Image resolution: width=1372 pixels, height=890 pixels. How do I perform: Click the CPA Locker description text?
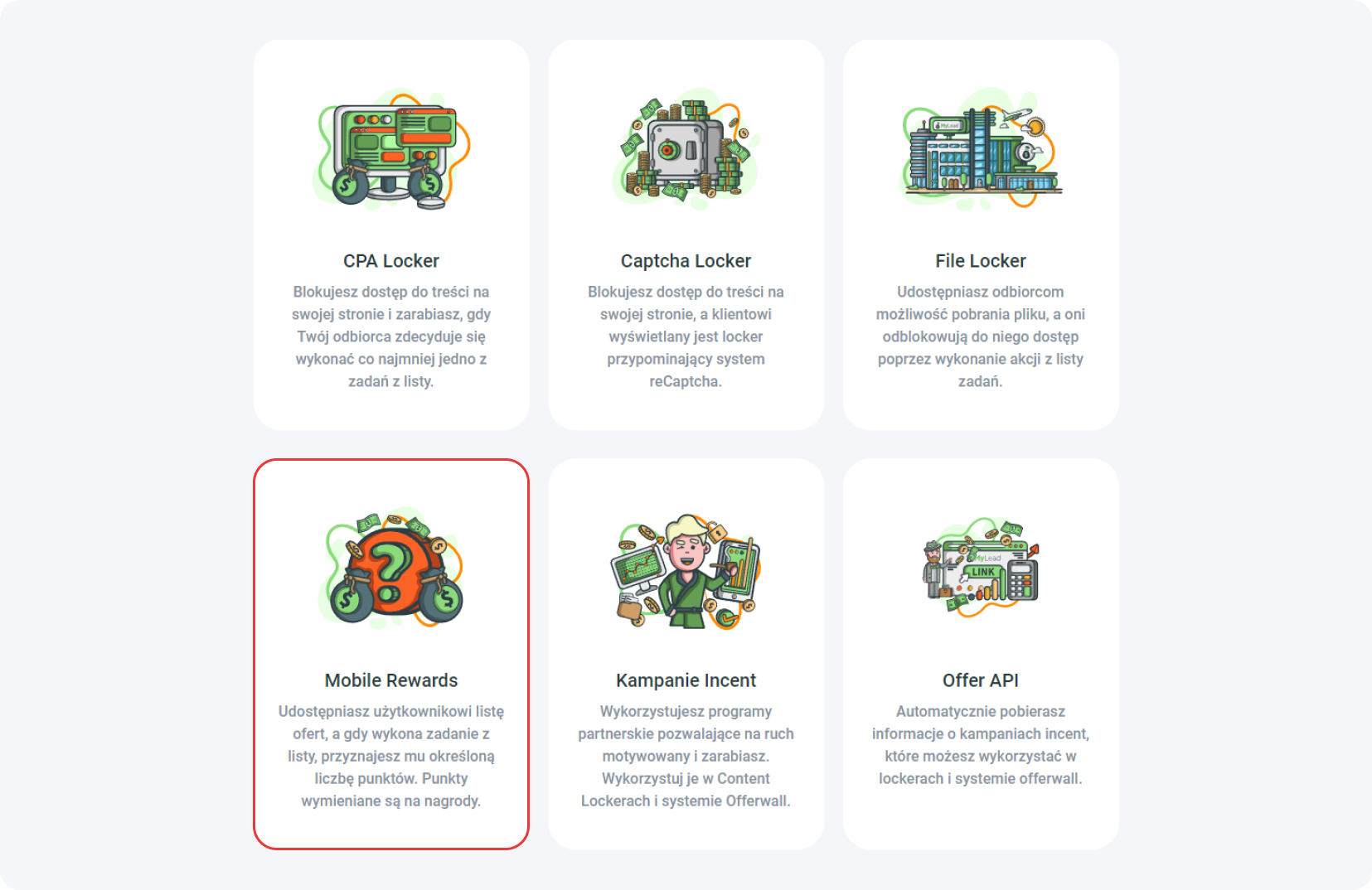391,336
